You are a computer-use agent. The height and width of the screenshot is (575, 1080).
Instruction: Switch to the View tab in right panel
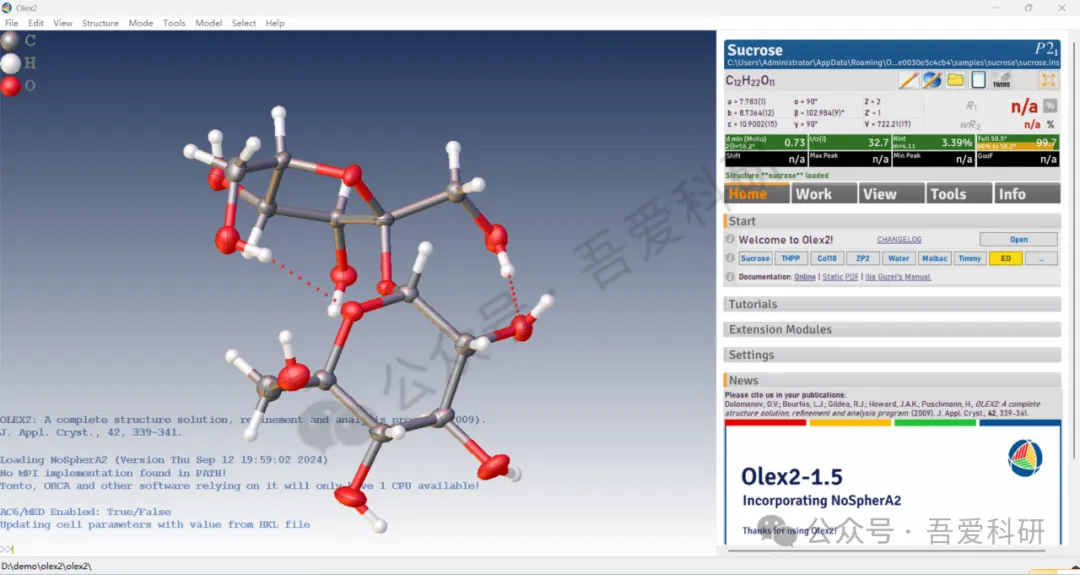click(x=891, y=194)
